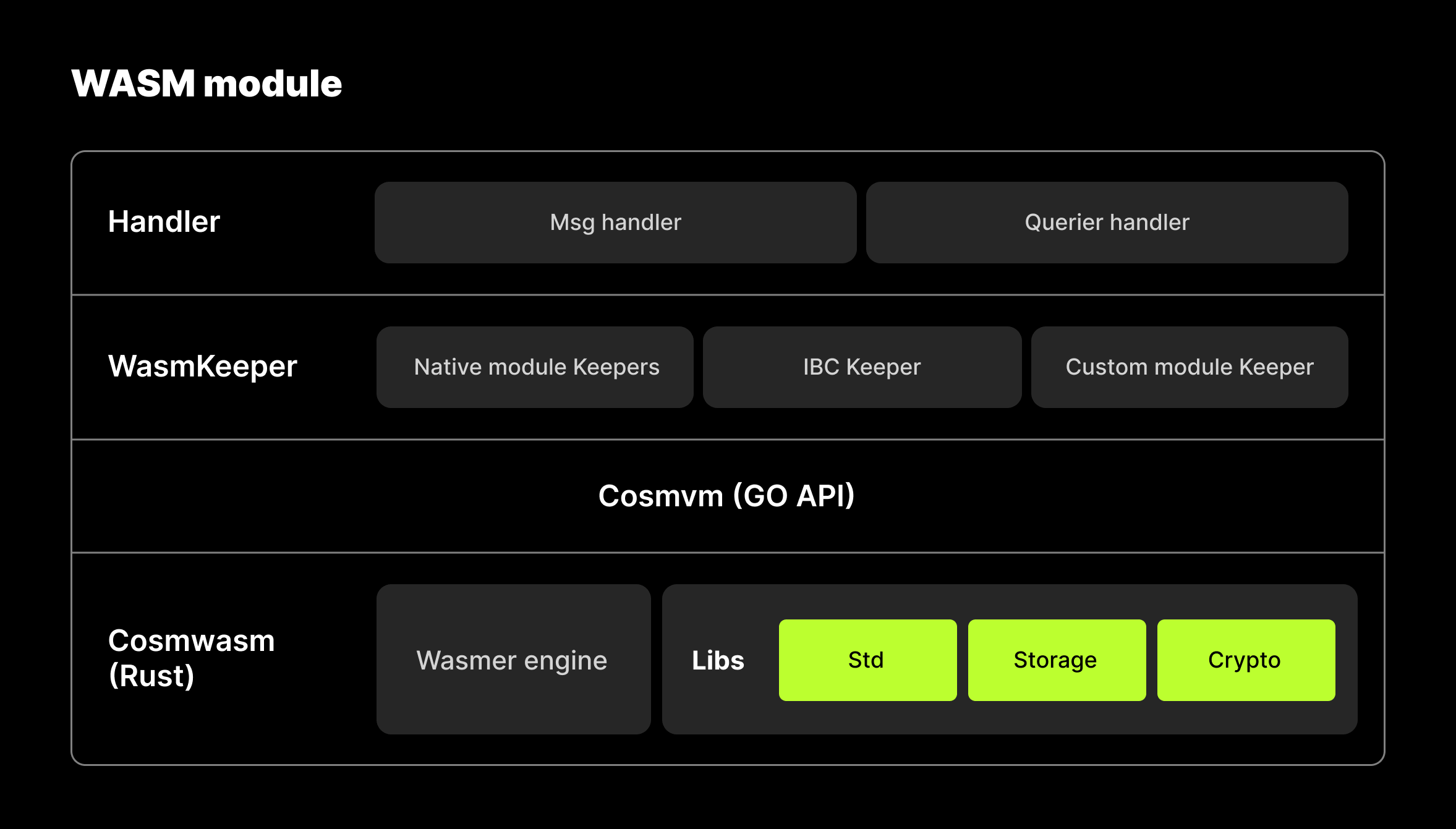The image size is (1456, 829).
Task: Click the word (Rust) under Cosmwasm
Action: click(151, 676)
